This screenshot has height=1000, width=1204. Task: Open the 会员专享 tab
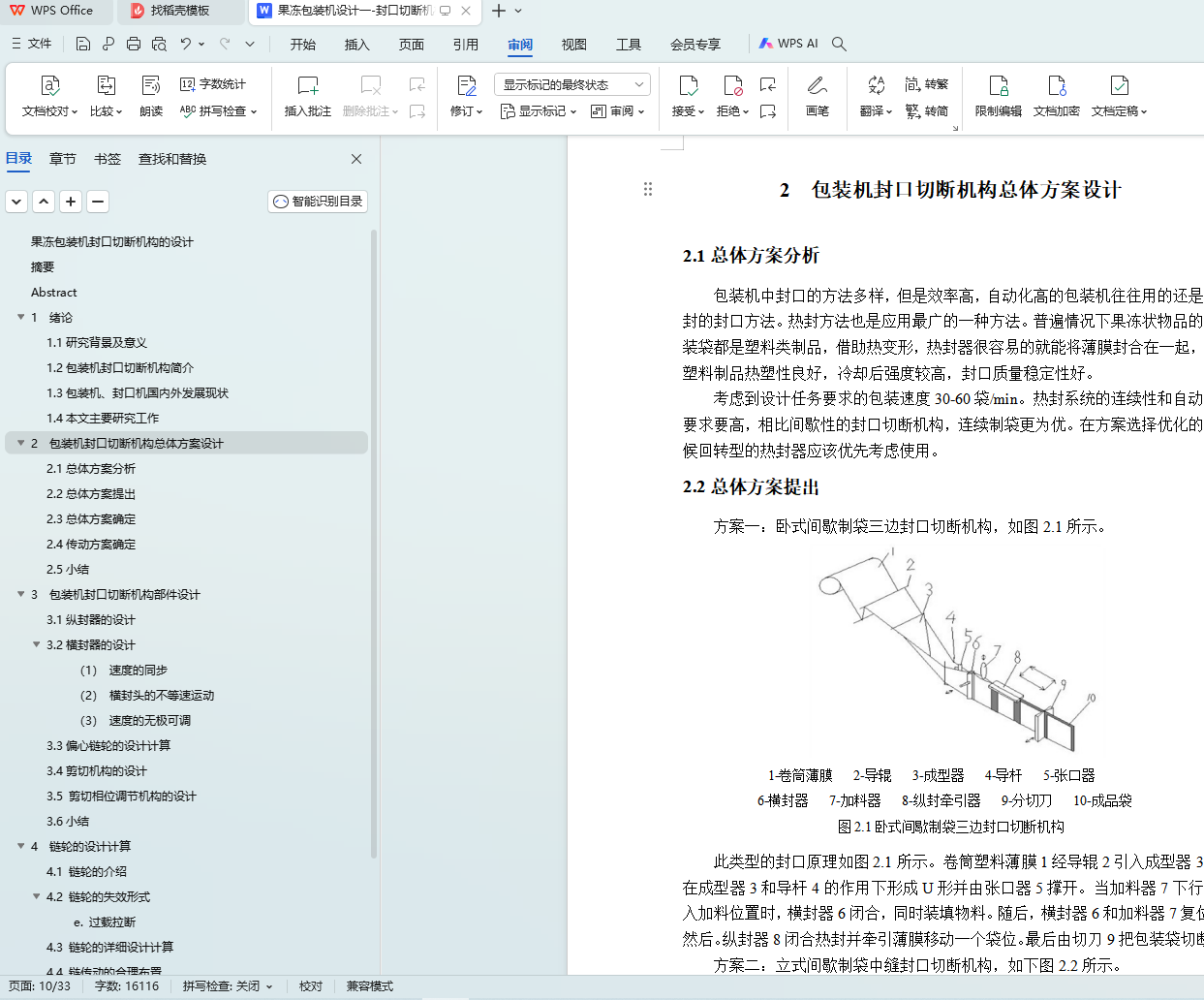(695, 44)
